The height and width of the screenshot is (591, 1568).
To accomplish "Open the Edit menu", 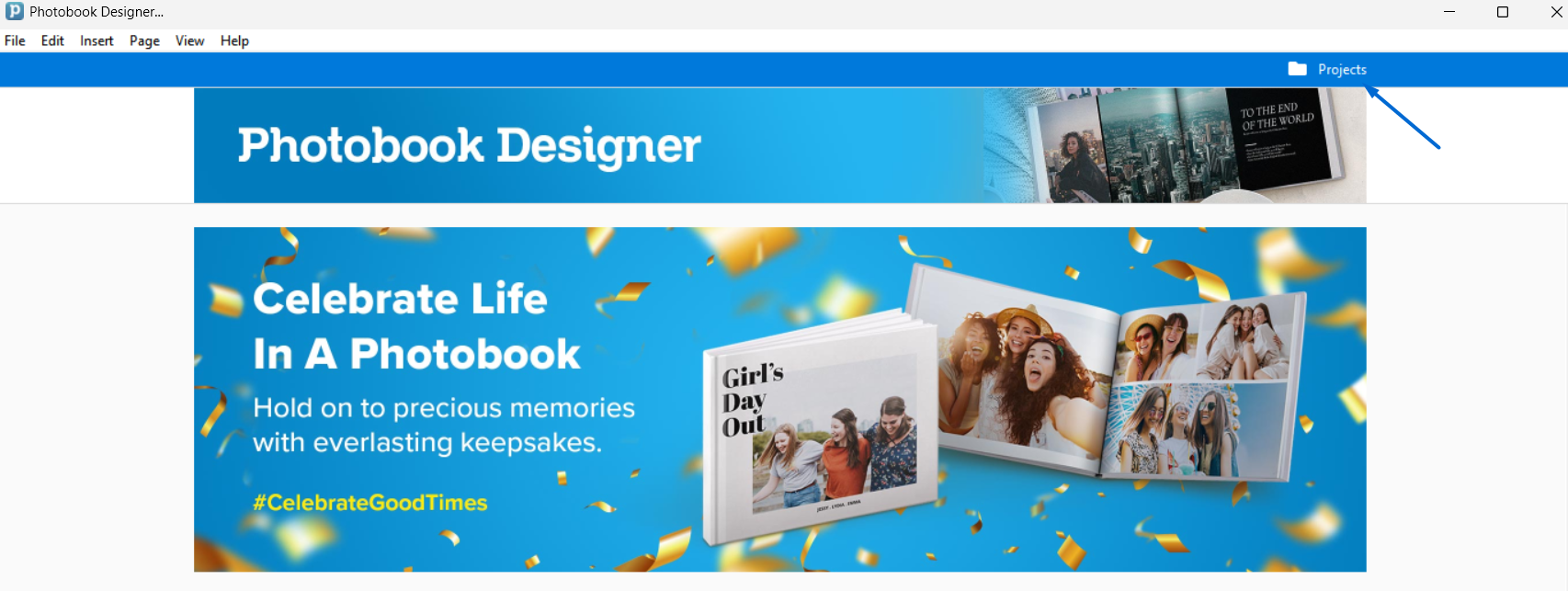I will (52, 40).
